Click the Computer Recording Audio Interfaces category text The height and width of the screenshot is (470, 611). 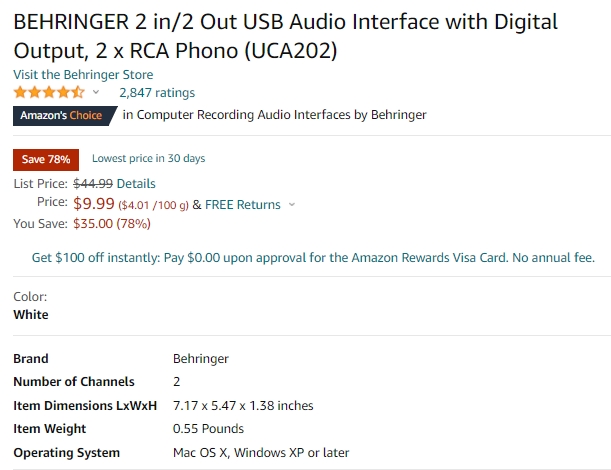(244, 115)
